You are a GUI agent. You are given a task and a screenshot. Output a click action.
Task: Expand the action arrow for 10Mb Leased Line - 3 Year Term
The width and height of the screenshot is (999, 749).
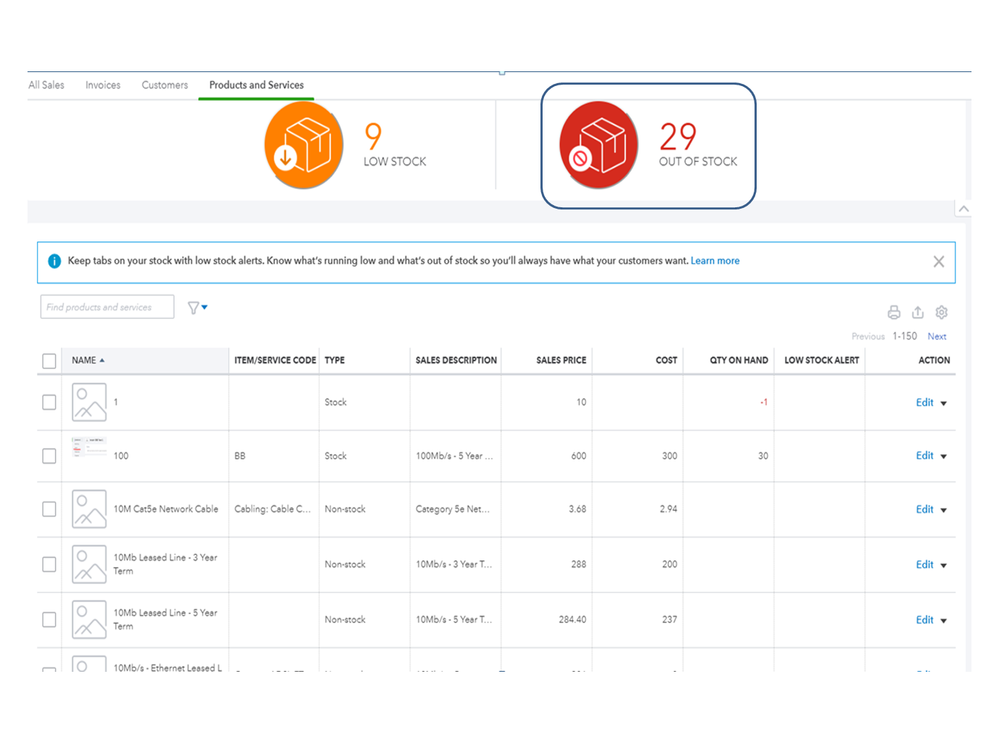point(944,566)
